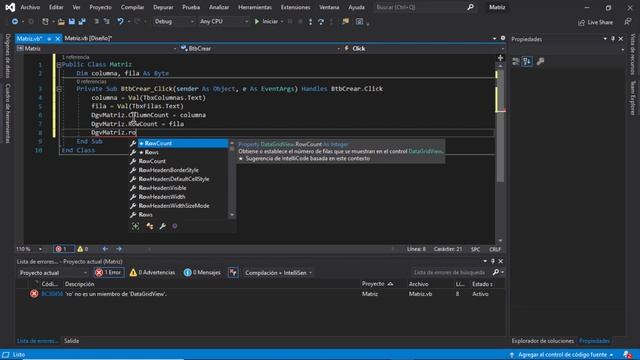This screenshot has height=360, width=640.
Task: Go to next issue with right arrow
Action: [x=119, y=249]
